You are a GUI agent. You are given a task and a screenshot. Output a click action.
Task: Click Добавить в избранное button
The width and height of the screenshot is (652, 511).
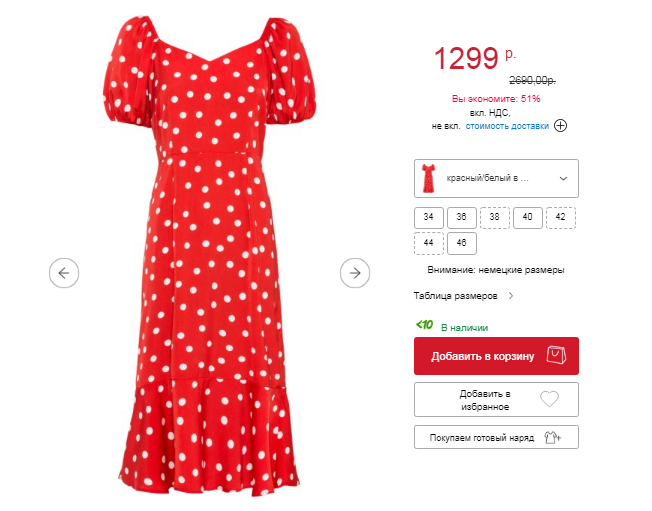496,400
